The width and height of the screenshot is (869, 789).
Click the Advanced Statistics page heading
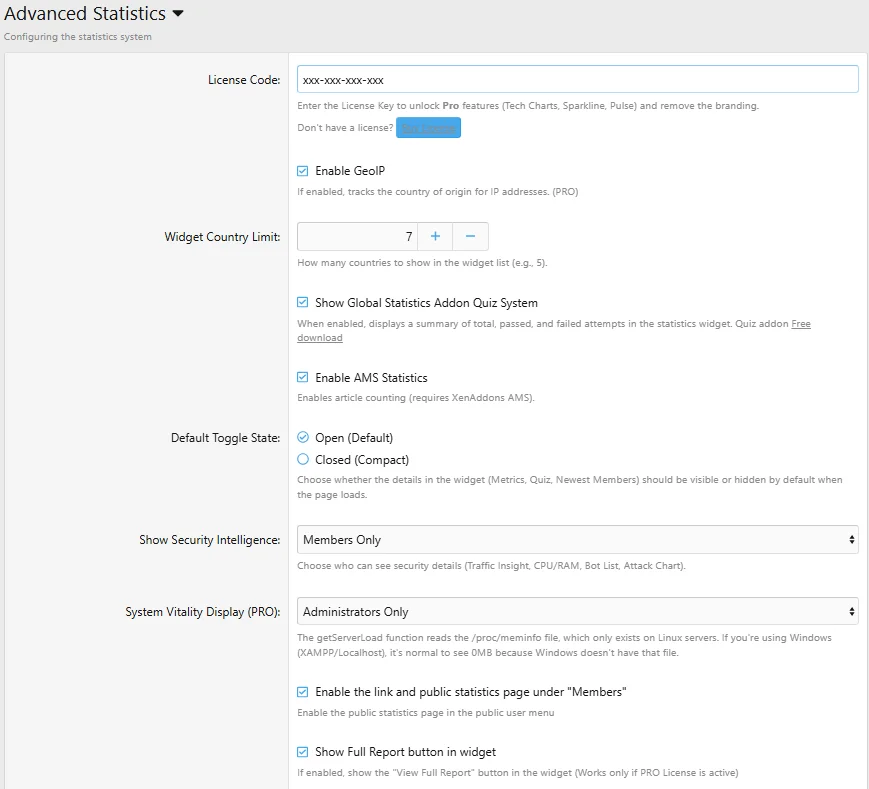click(85, 14)
